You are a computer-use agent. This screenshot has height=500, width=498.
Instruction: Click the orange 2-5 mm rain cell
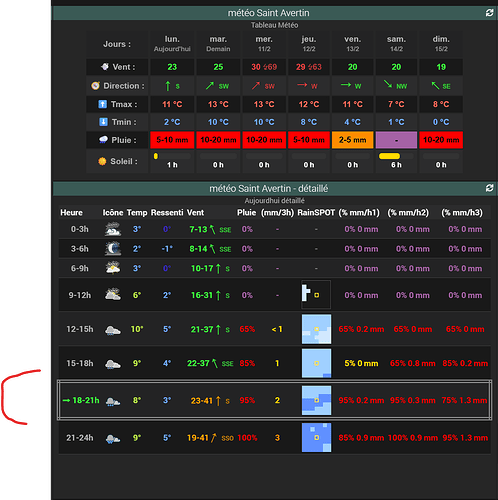[352, 140]
